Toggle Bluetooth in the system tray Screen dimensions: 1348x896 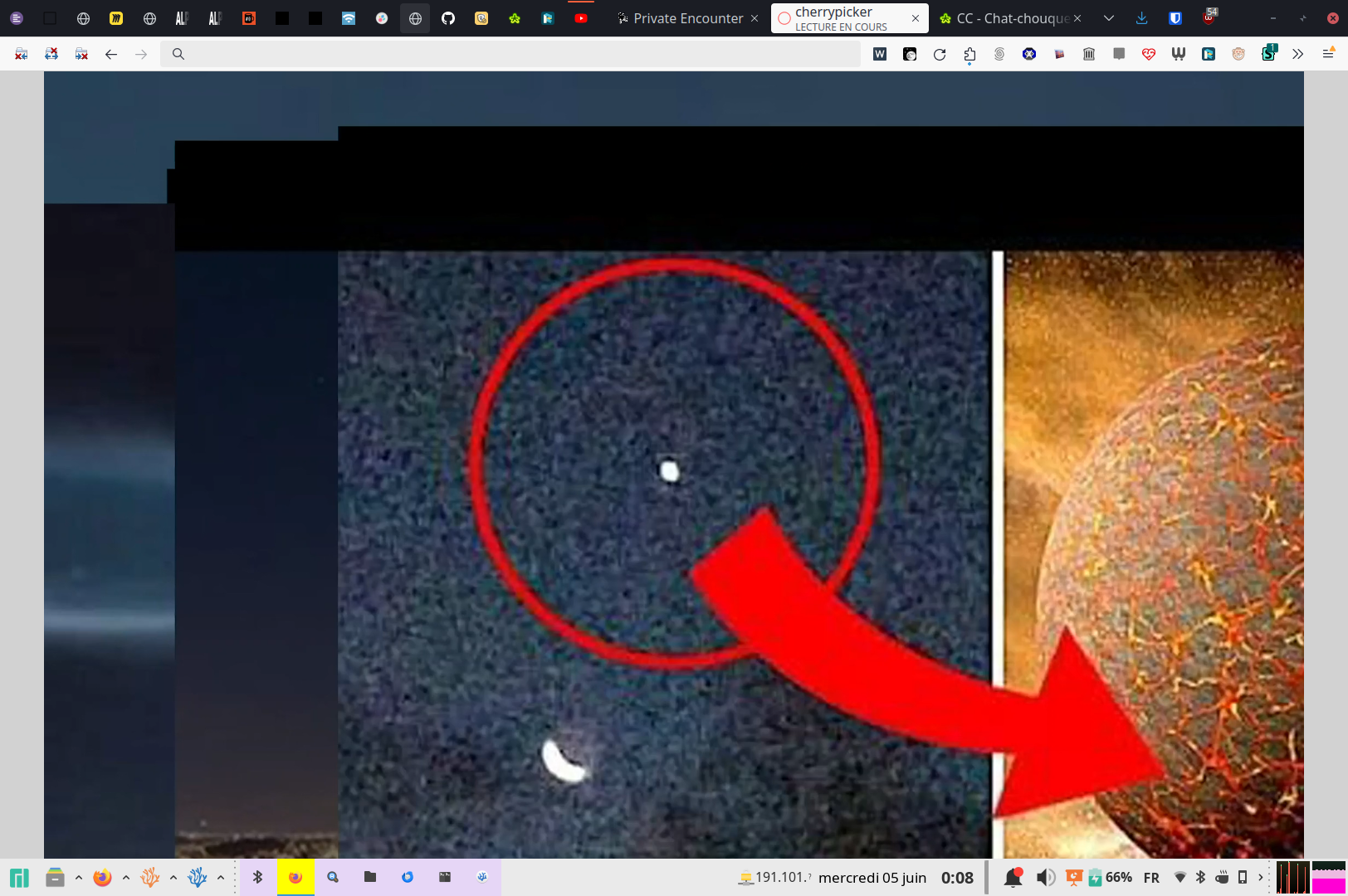[x=1200, y=878]
